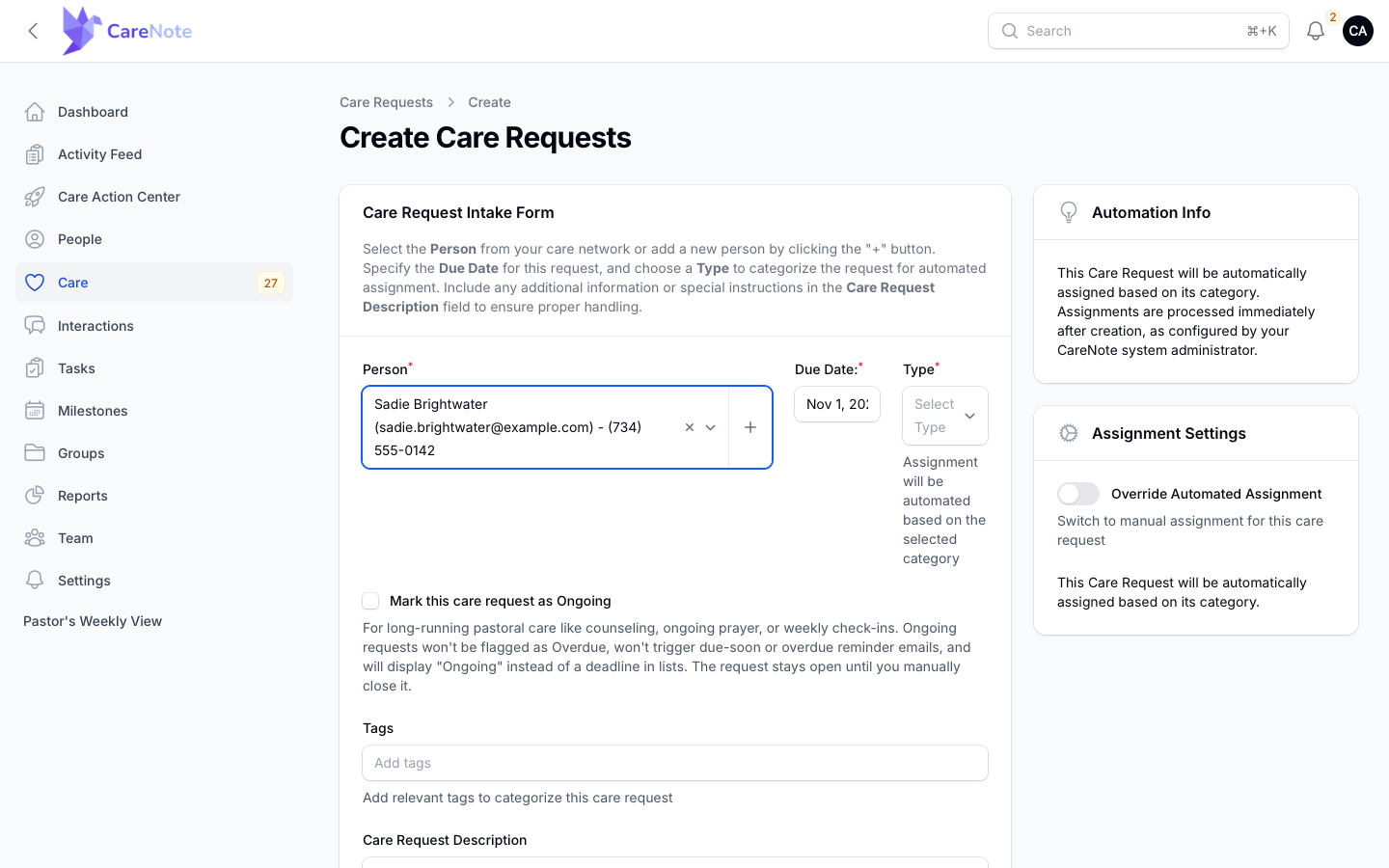Viewport: 1389px width, 868px height.
Task: Click the Care Action Center rocket icon
Action: click(x=35, y=197)
